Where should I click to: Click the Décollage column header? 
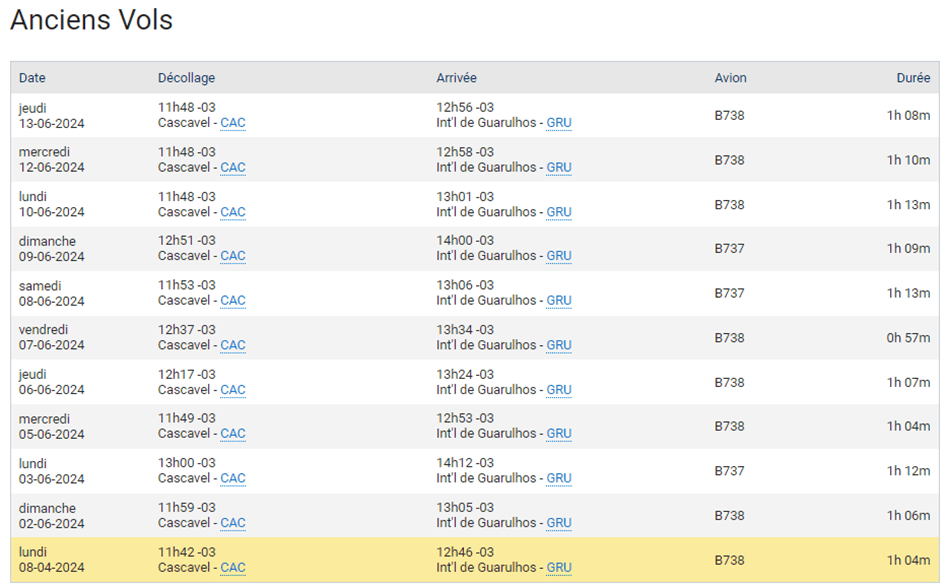click(x=186, y=78)
